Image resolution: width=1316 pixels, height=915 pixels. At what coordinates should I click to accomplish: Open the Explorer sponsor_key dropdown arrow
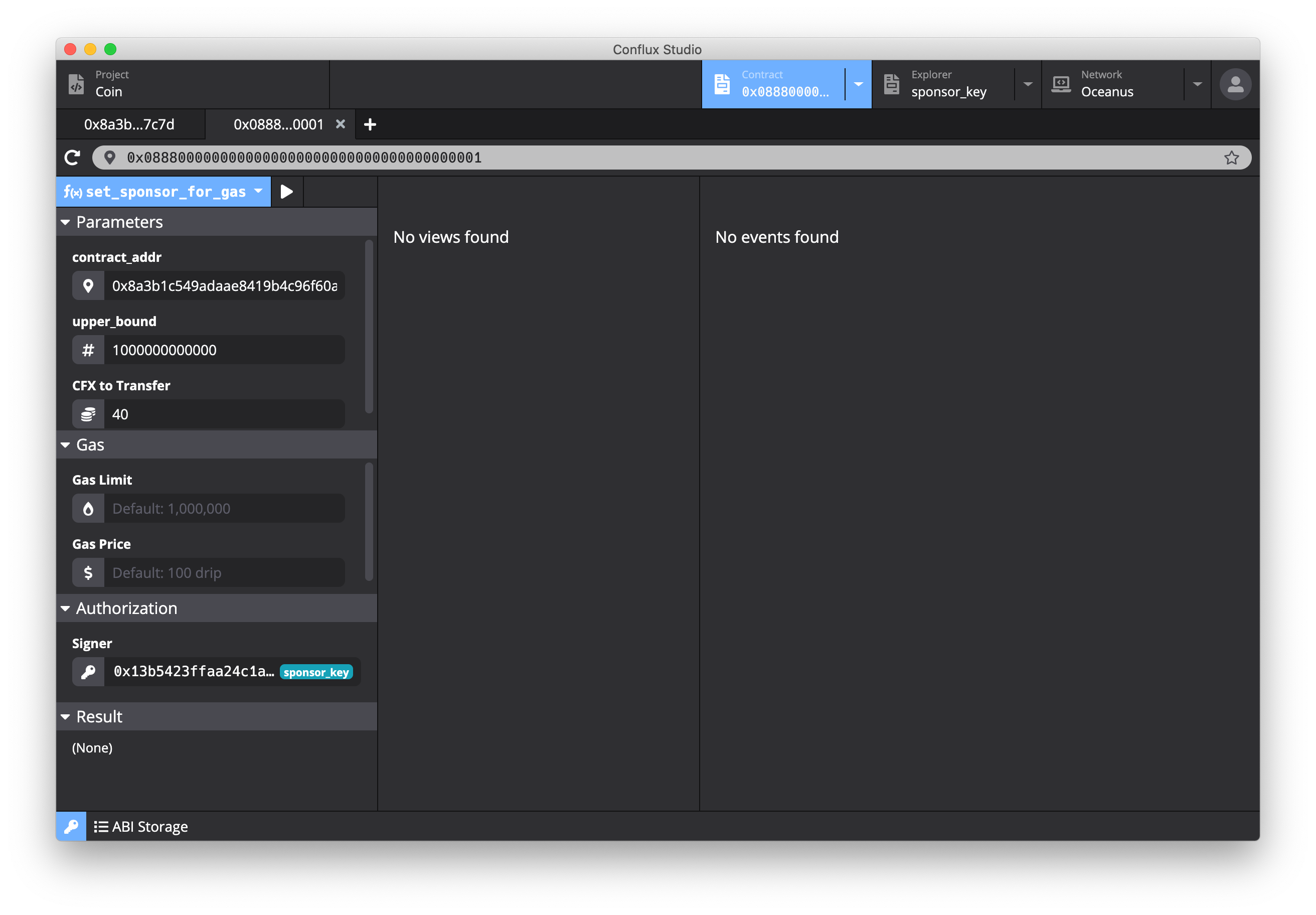tap(1028, 84)
